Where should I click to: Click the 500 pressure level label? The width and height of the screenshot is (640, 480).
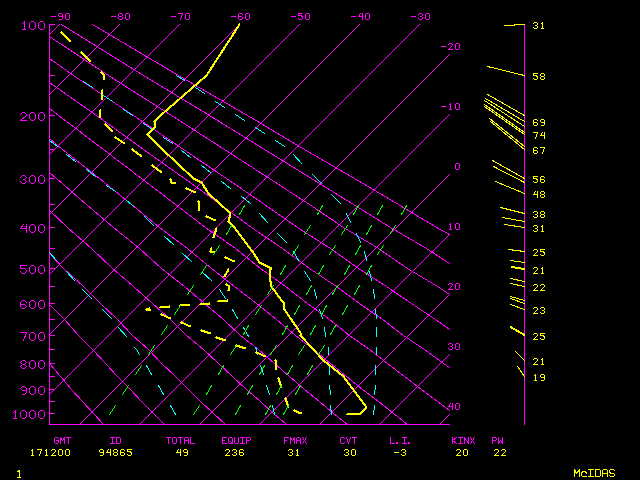(x=34, y=270)
